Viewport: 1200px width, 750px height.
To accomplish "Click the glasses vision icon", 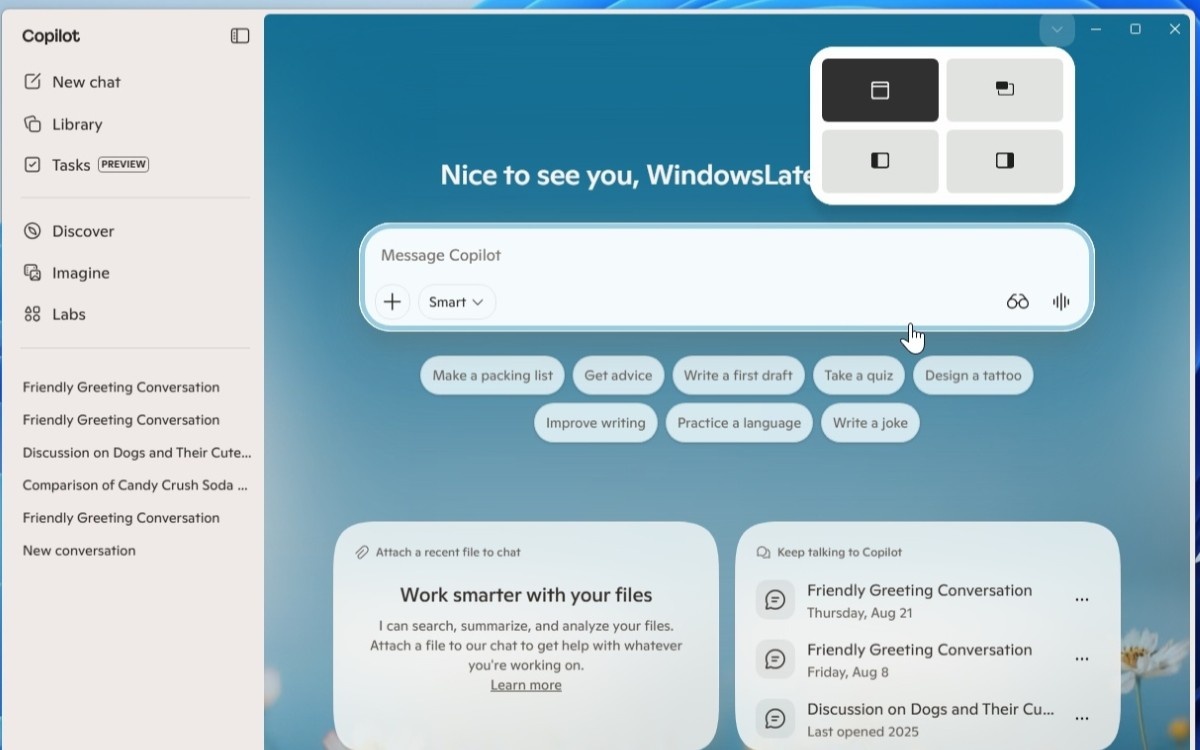I will click(x=1017, y=302).
